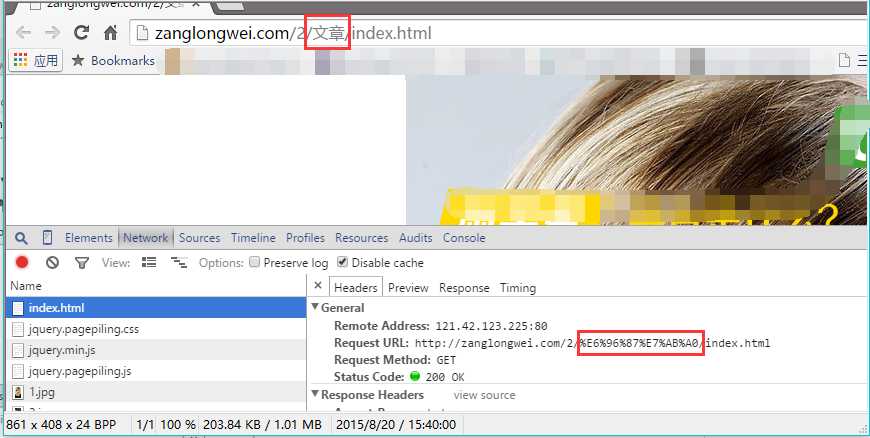The height and width of the screenshot is (438, 870).
Task: Select the jquery.pagepiling.css request
Action: [156, 329]
